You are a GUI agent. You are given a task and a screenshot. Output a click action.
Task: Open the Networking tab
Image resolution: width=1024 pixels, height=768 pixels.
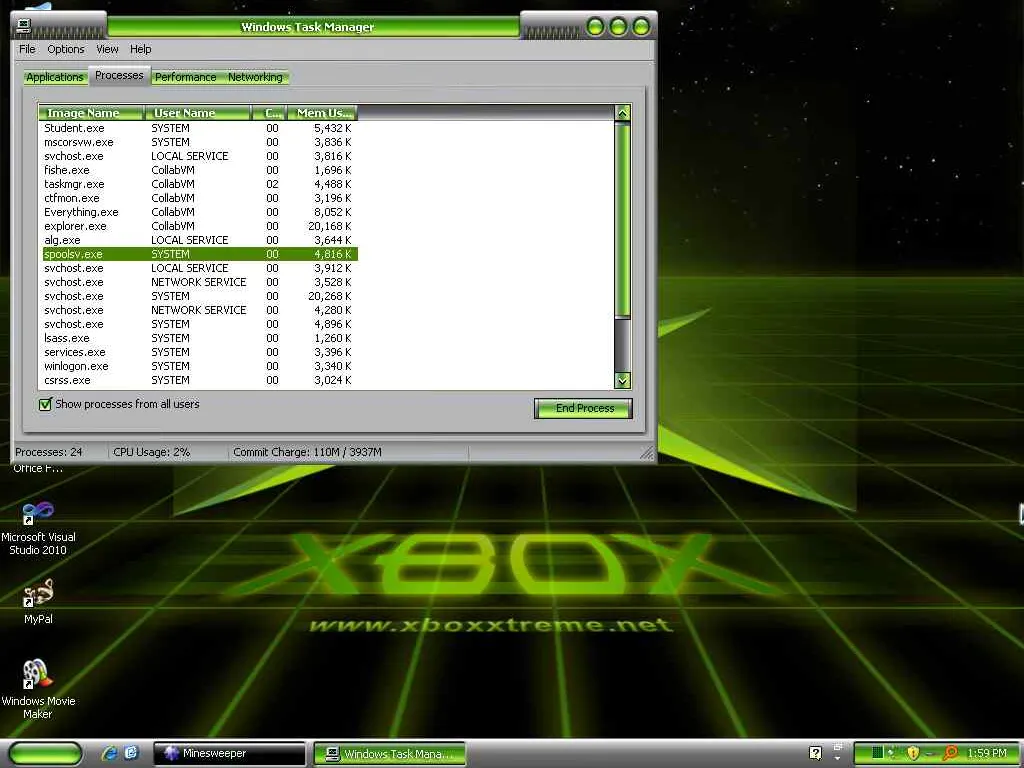click(255, 77)
